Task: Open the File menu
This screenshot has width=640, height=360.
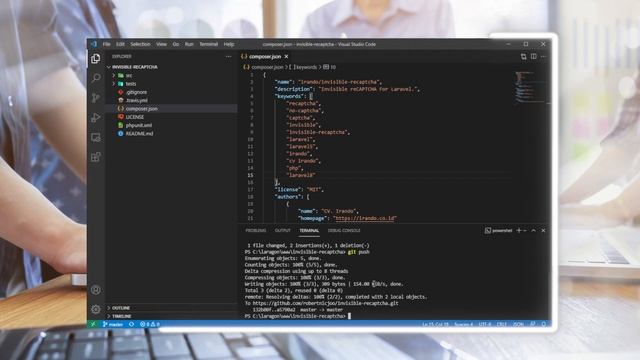Action: 107,44
